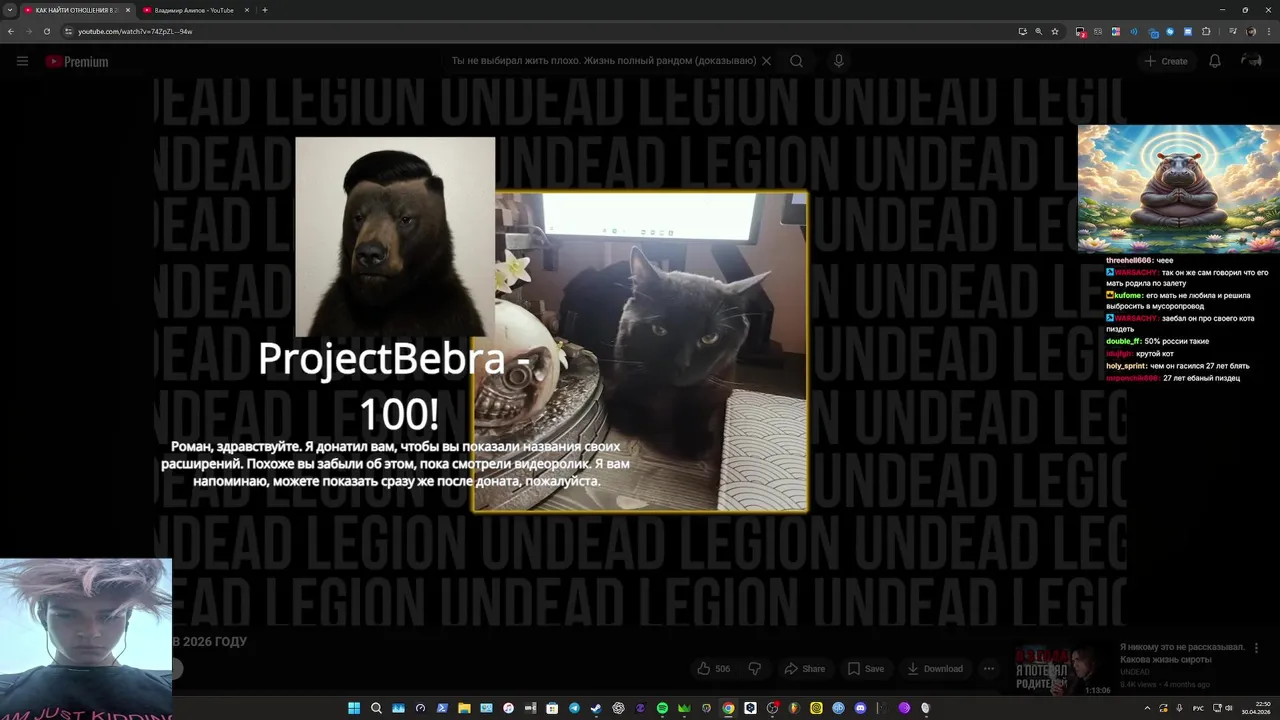This screenshot has height=720, width=1280.
Task: Click the YouTube search magnifier button
Action: pyautogui.click(x=796, y=61)
